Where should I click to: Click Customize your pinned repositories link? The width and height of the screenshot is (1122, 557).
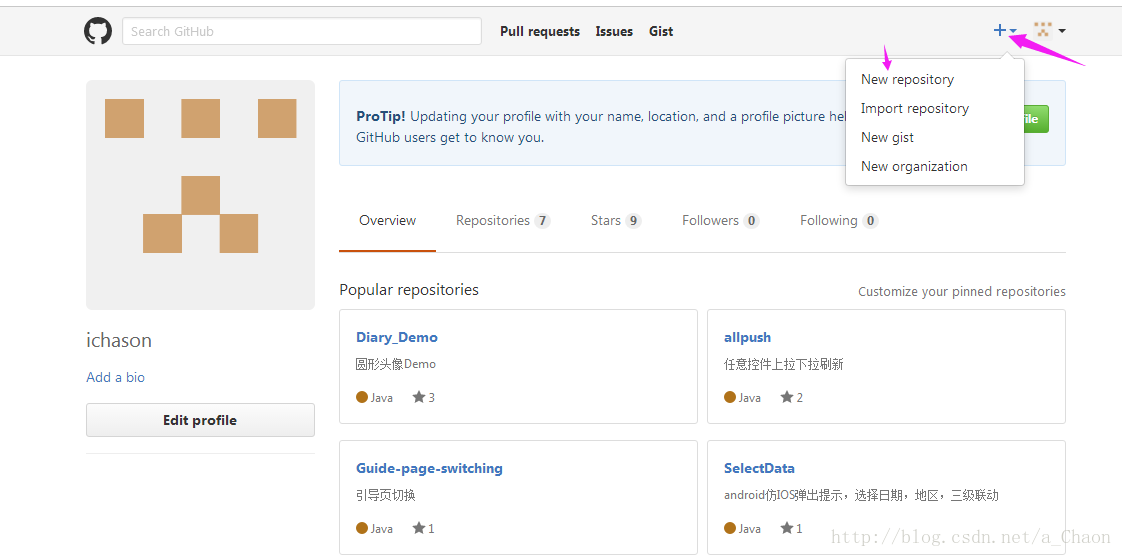961,292
